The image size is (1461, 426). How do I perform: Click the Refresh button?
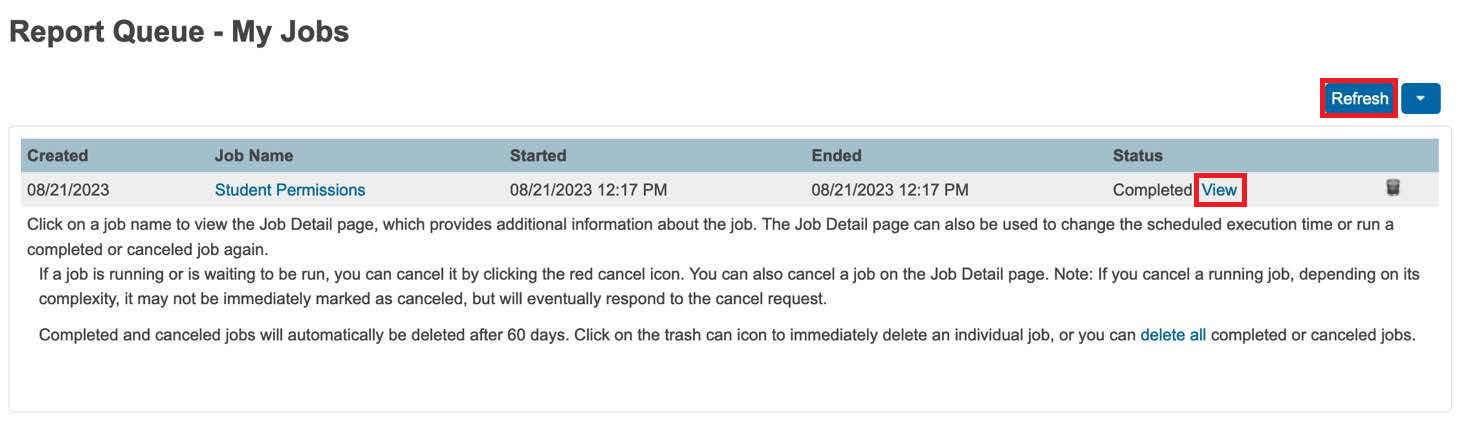coord(1359,99)
